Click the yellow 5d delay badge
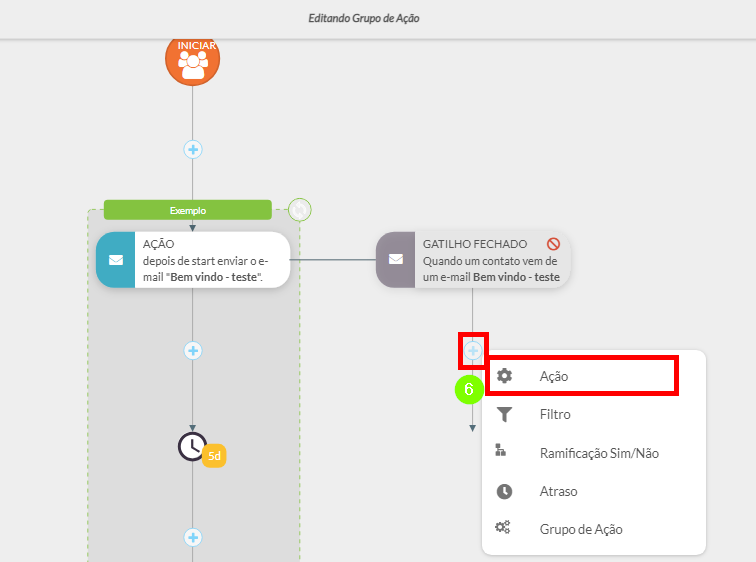 click(x=215, y=456)
